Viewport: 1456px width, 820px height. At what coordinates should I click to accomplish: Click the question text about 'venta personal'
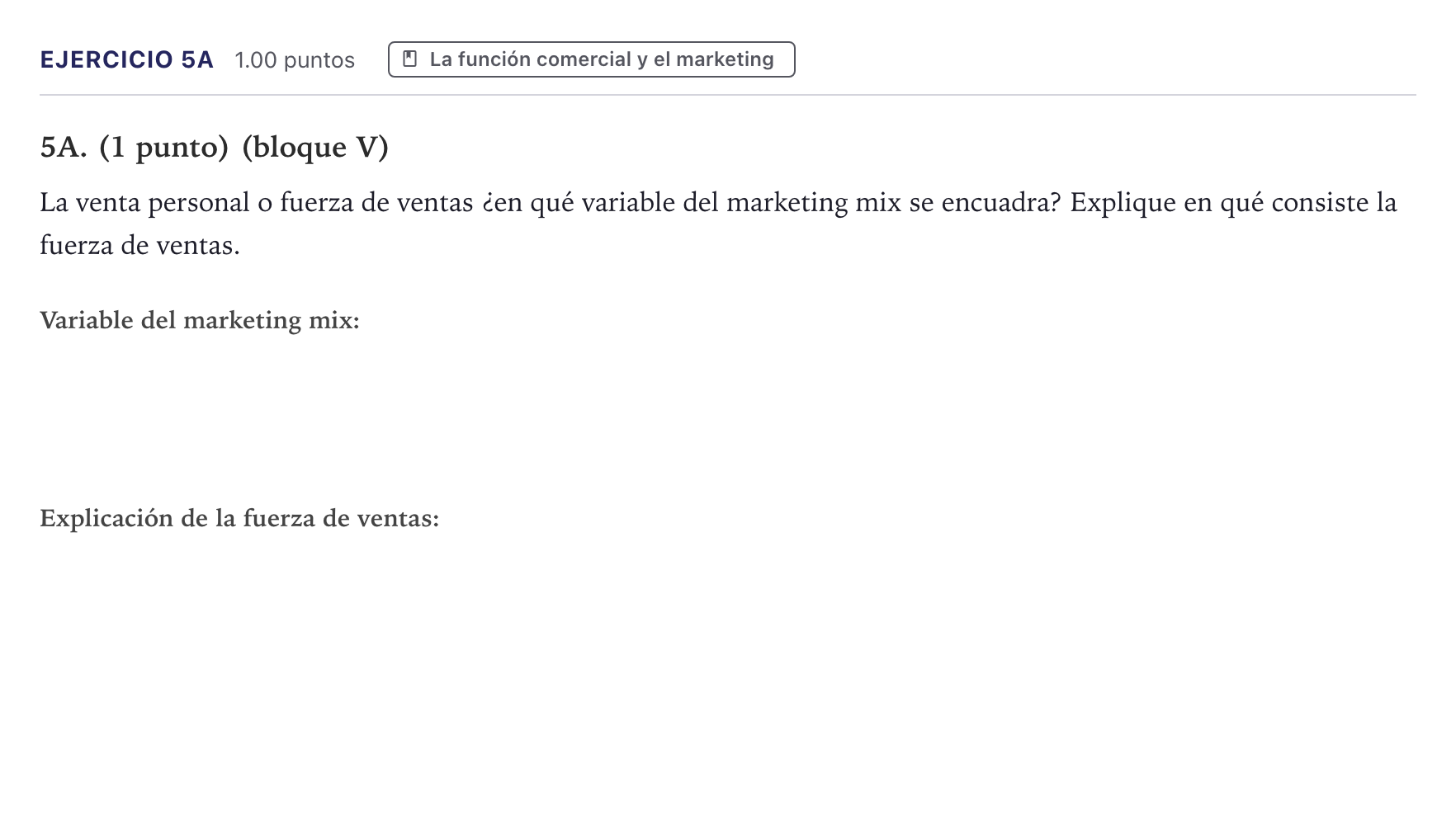(x=718, y=224)
